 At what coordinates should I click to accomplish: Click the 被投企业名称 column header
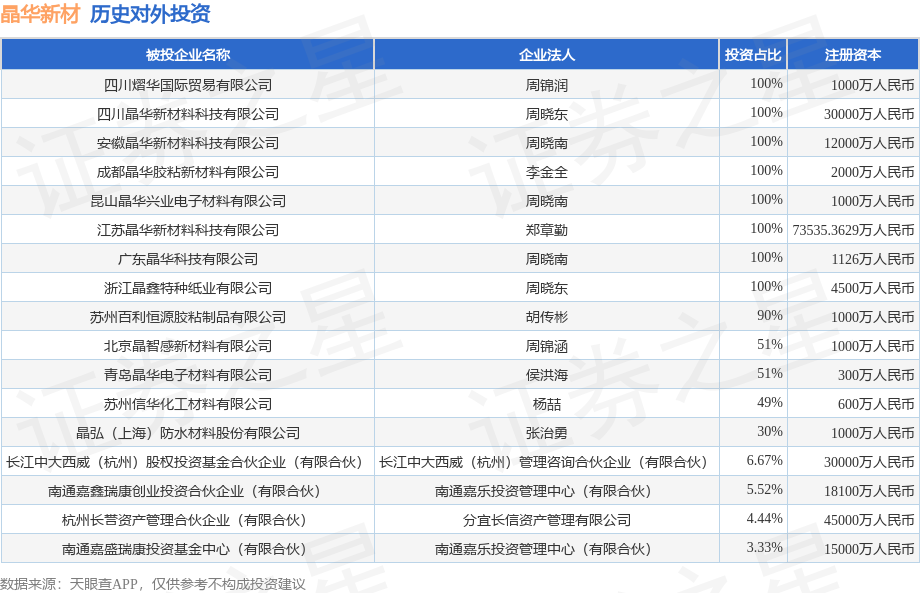[x=188, y=55]
